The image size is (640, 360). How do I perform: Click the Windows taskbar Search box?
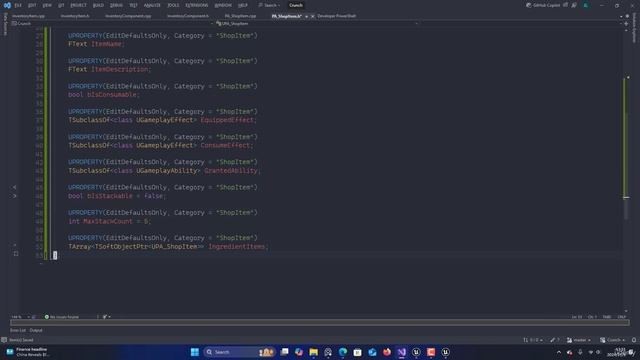[239, 352]
